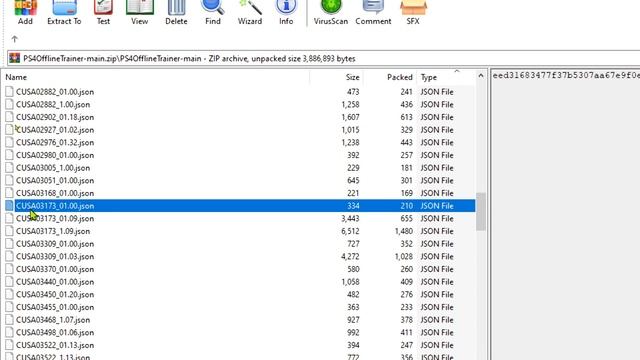Click size value 3,443
The image size is (640, 360).
point(350,218)
